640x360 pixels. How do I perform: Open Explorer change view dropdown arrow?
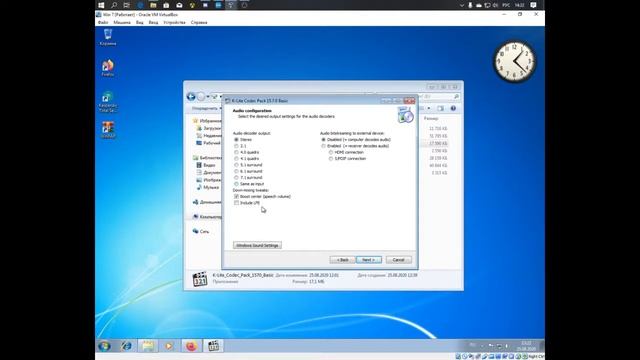tap(429, 108)
